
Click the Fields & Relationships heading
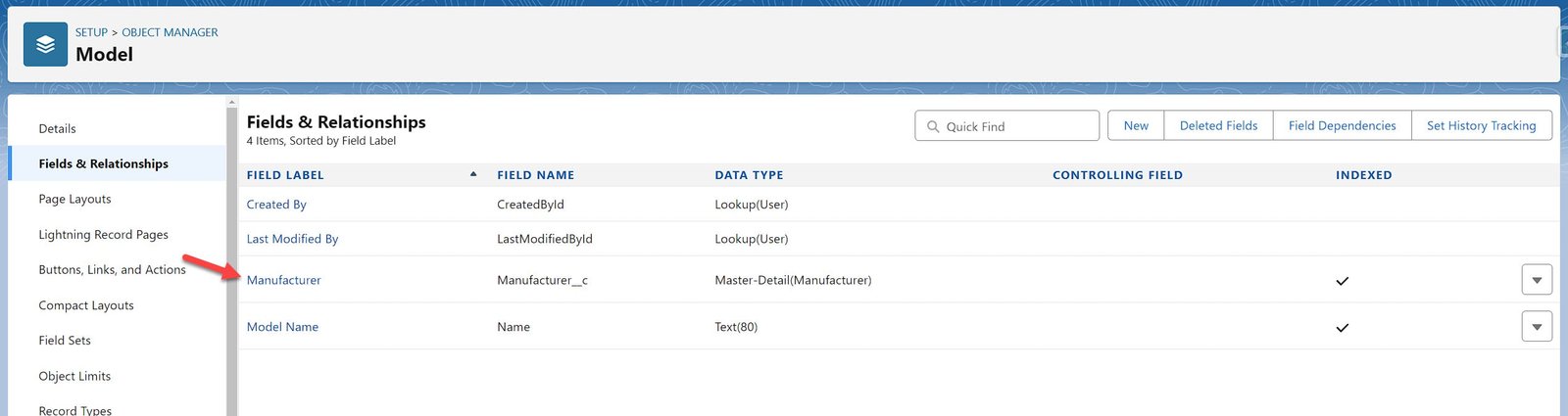click(x=336, y=121)
